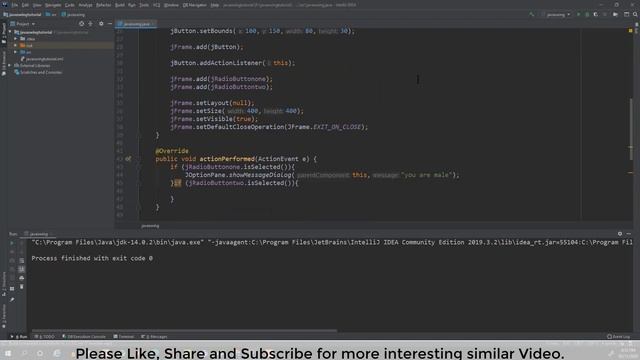Open the Messages tool window tab
Viewport: 640px width, 360px height.
tap(154, 337)
